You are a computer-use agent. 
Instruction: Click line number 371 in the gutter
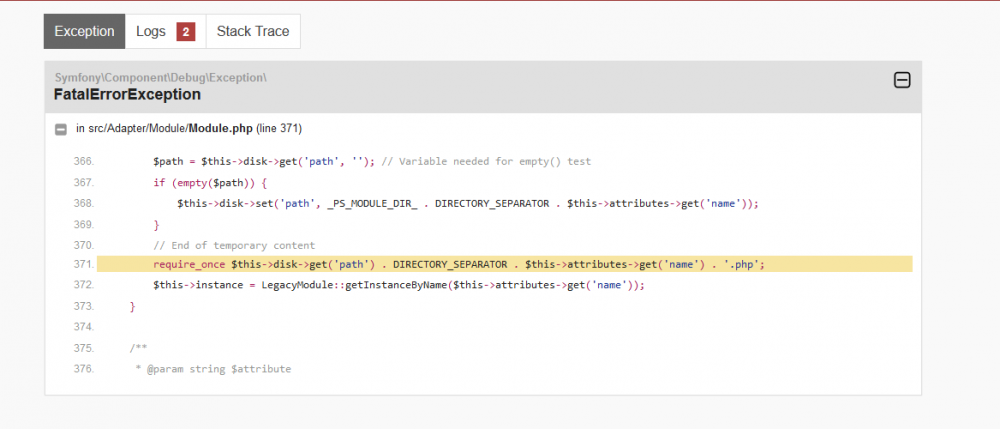(x=83, y=265)
